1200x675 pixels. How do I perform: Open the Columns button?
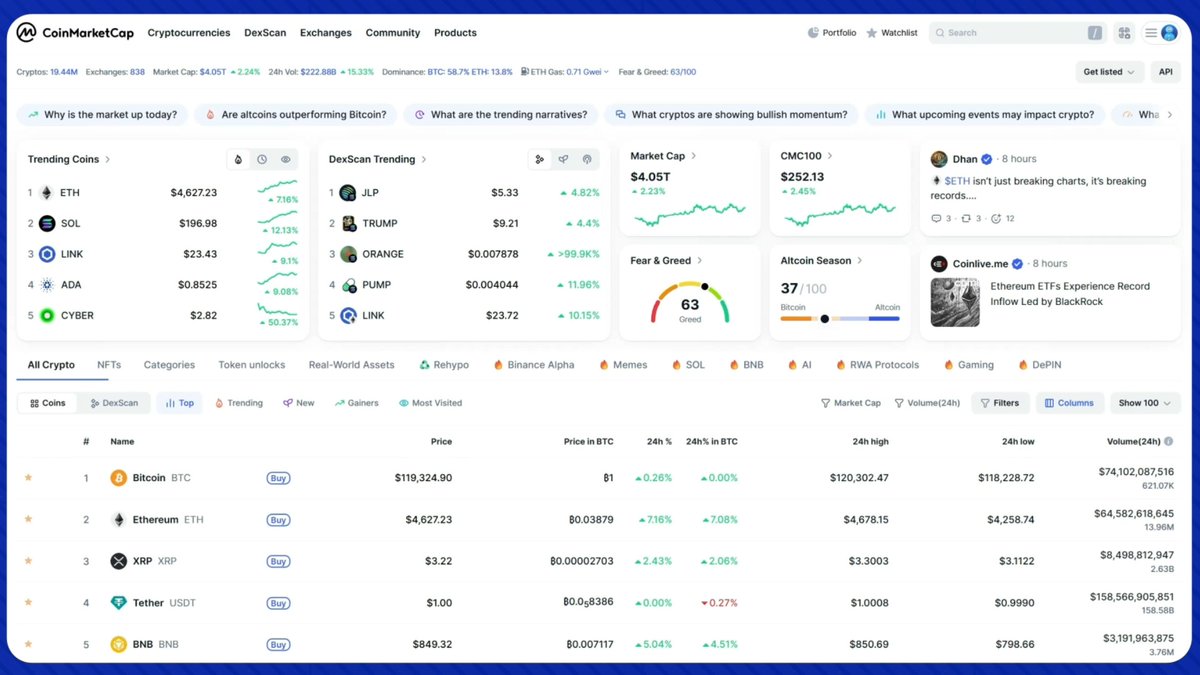pos(1069,403)
